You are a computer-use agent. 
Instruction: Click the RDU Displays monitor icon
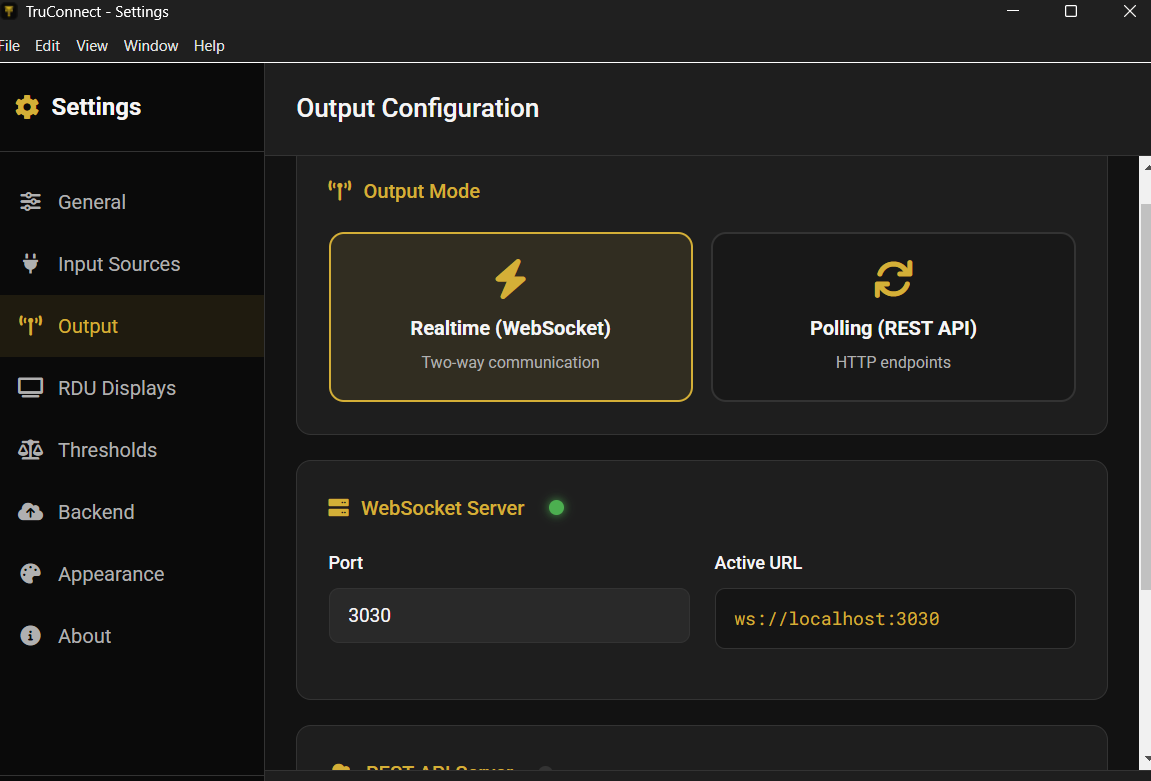(x=30, y=388)
